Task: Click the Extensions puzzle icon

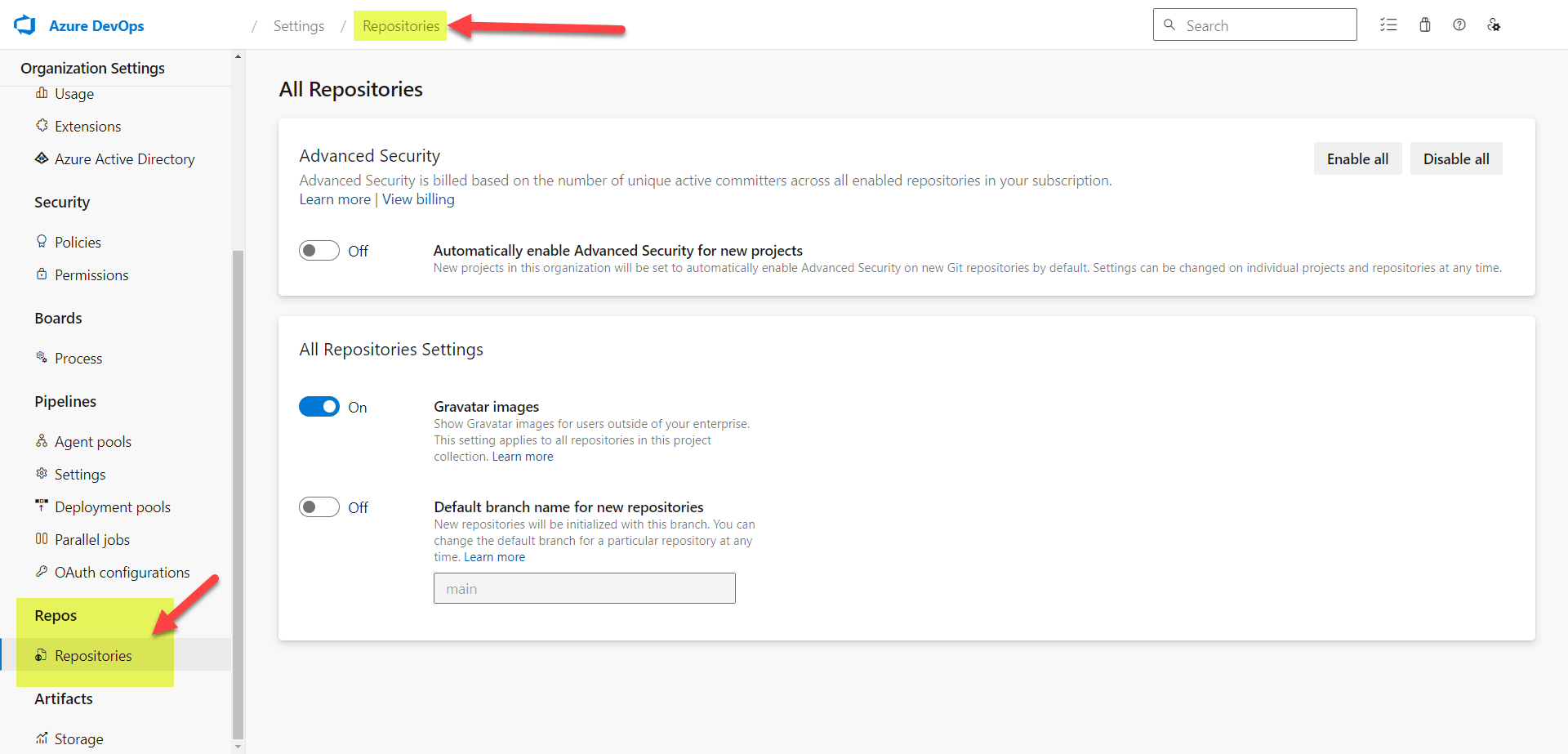Action: [x=42, y=126]
